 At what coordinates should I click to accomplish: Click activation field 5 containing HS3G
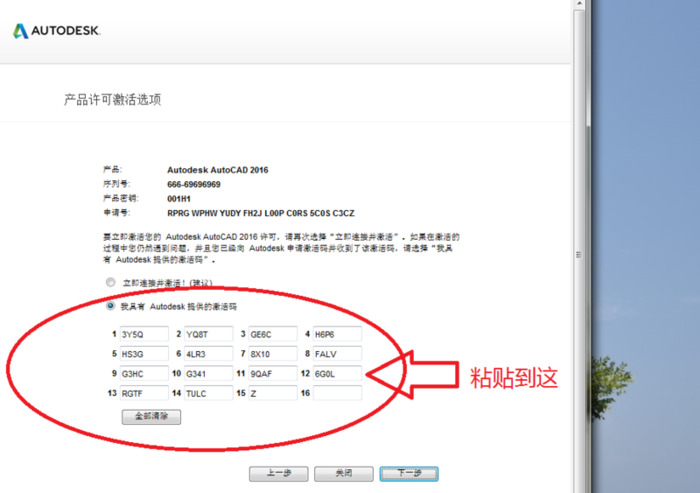(144, 354)
